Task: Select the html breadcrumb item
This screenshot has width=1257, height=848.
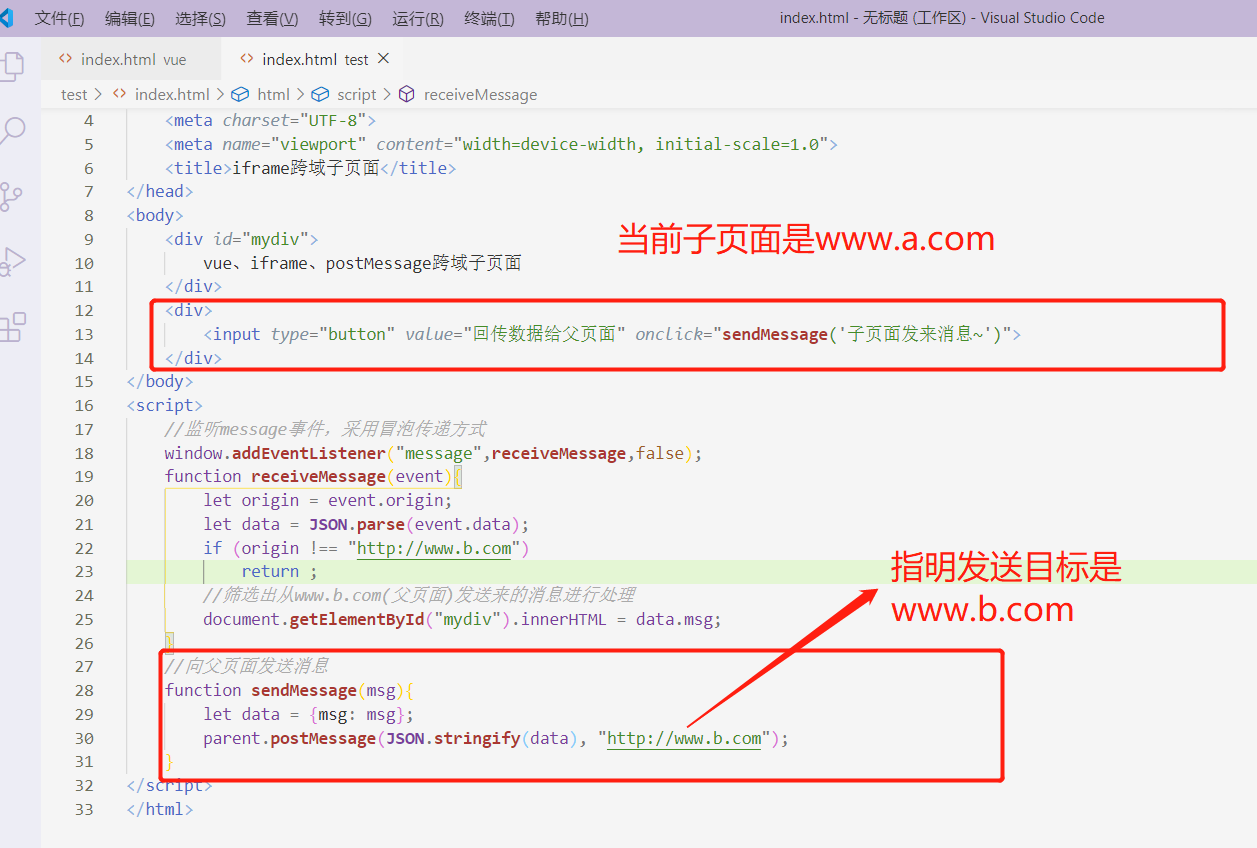Action: 273,94
